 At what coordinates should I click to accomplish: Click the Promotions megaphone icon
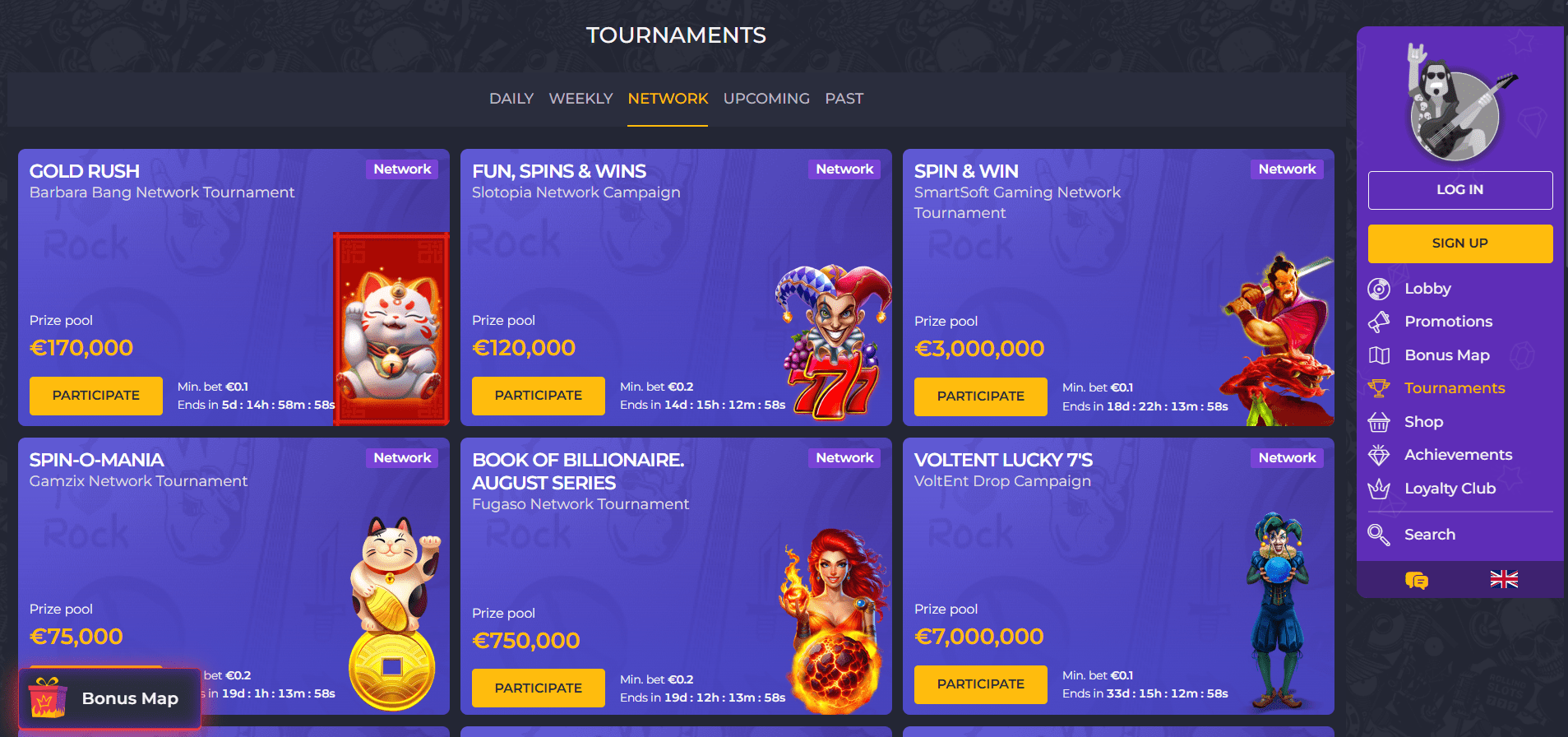(x=1379, y=322)
